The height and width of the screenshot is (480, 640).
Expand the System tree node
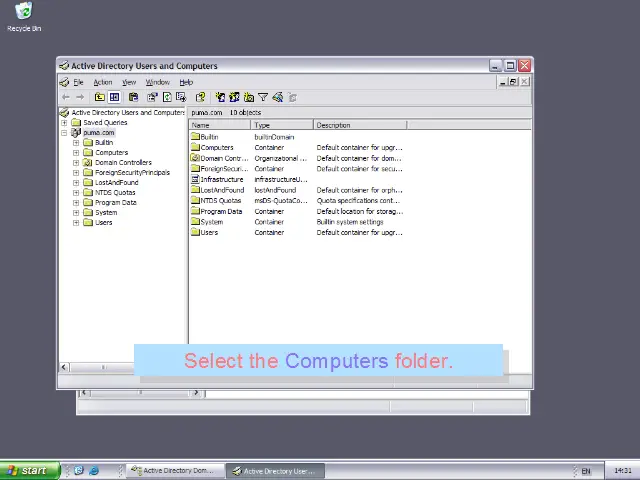pyautogui.click(x=76, y=213)
